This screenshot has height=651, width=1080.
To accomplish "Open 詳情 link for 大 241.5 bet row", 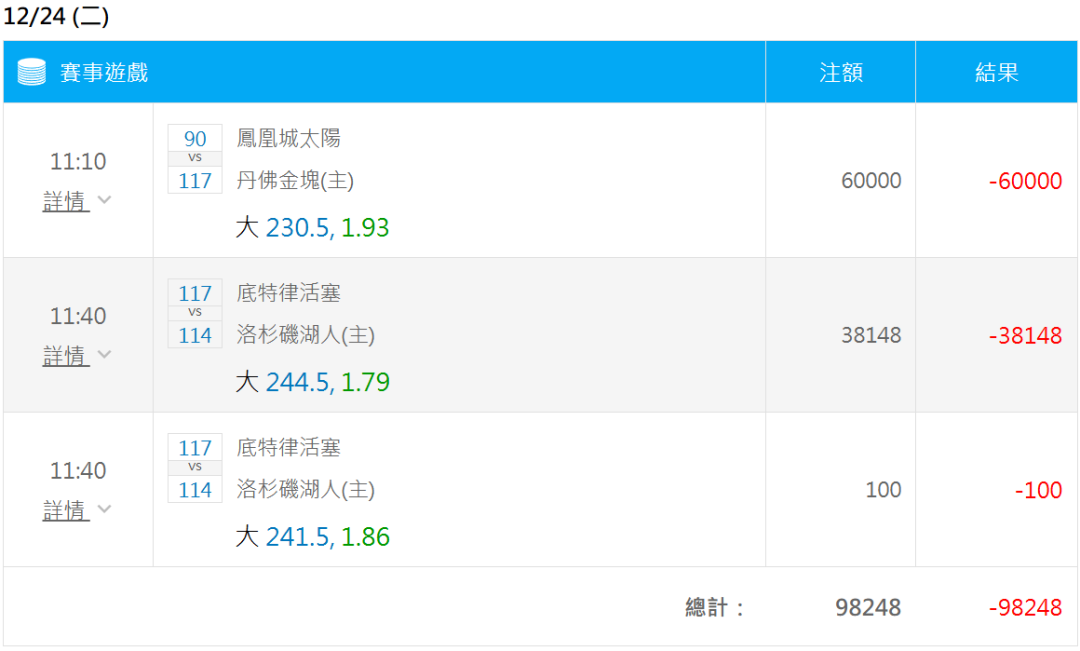I will coord(66,510).
